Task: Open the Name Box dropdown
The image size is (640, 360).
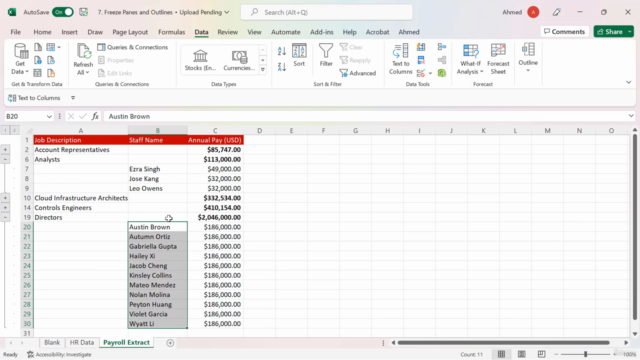Action: (49, 117)
